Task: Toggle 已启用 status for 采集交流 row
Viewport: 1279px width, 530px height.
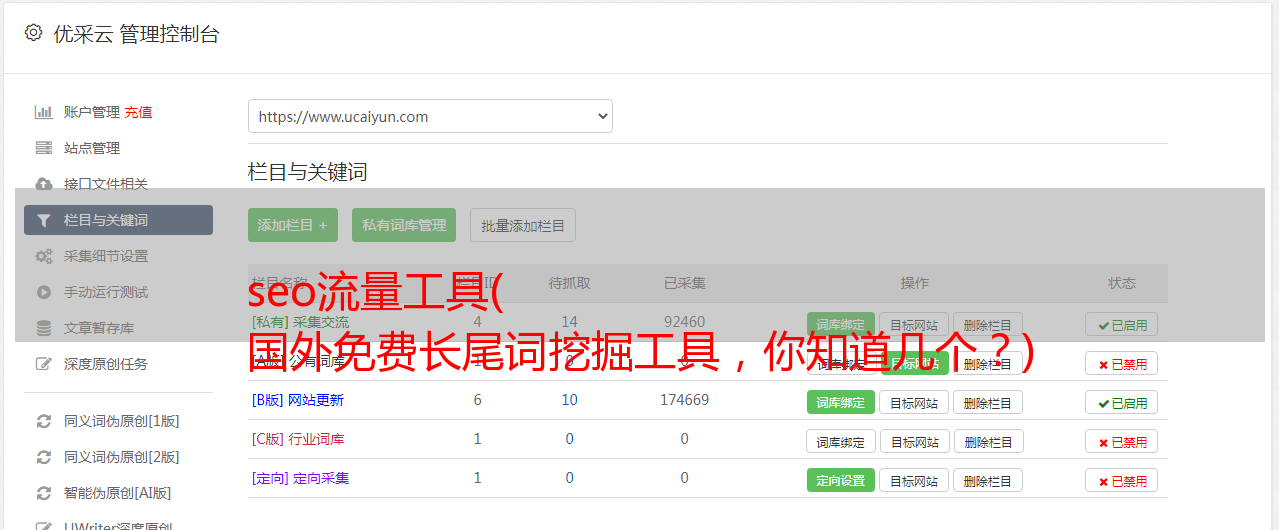Action: (x=1121, y=324)
